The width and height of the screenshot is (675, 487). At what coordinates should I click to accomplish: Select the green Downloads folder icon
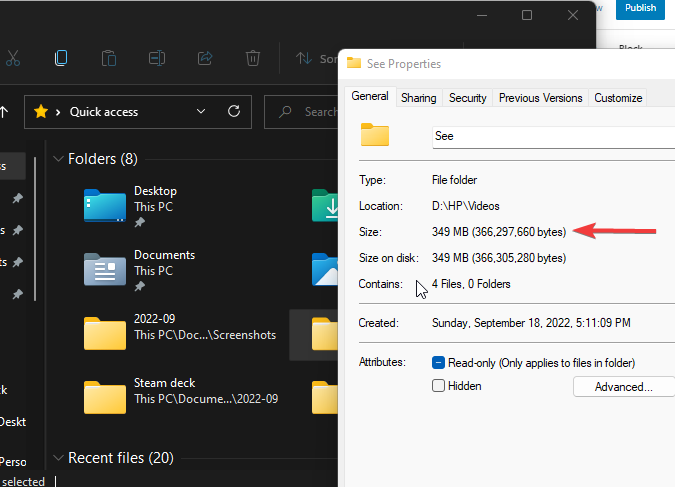[x=325, y=205]
